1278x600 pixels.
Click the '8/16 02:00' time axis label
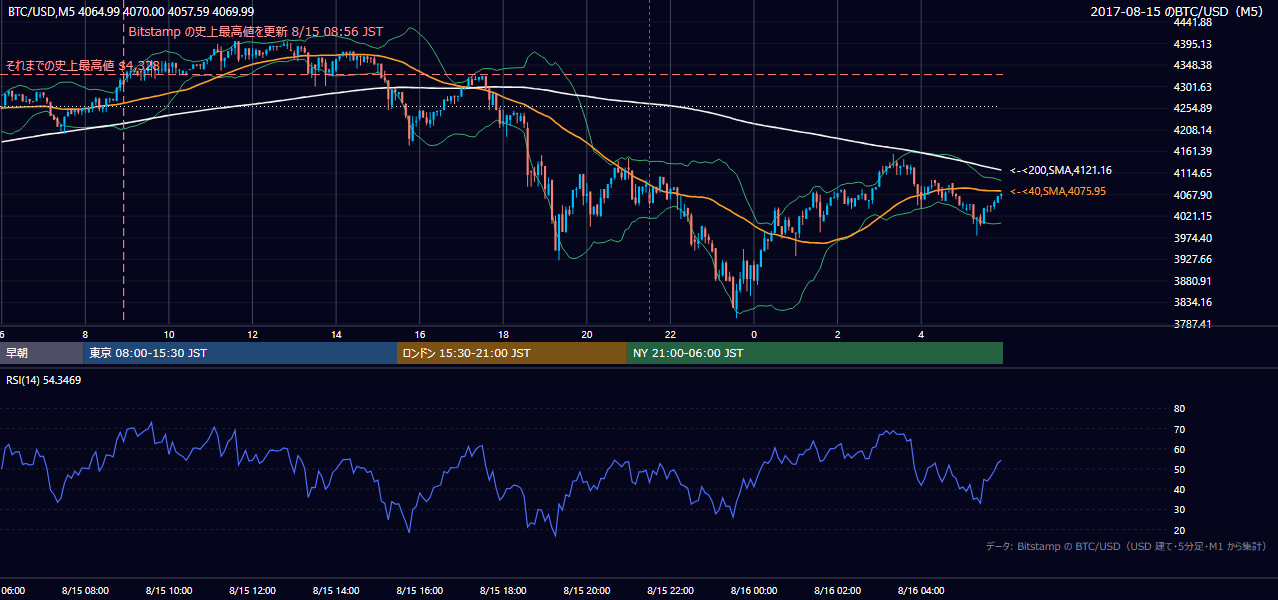click(837, 591)
